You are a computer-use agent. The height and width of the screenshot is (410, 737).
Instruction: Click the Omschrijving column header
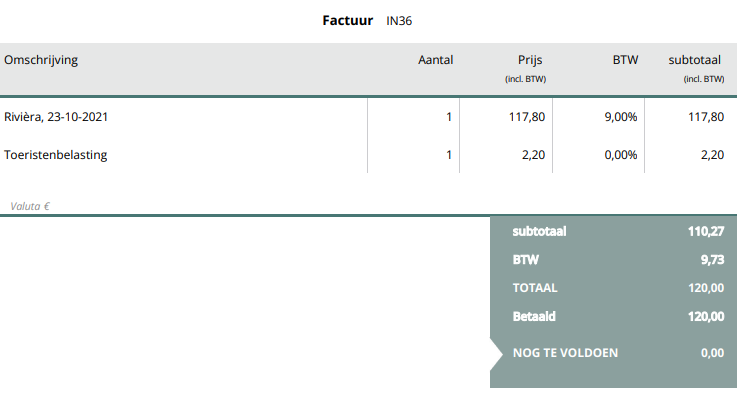click(x=41, y=60)
